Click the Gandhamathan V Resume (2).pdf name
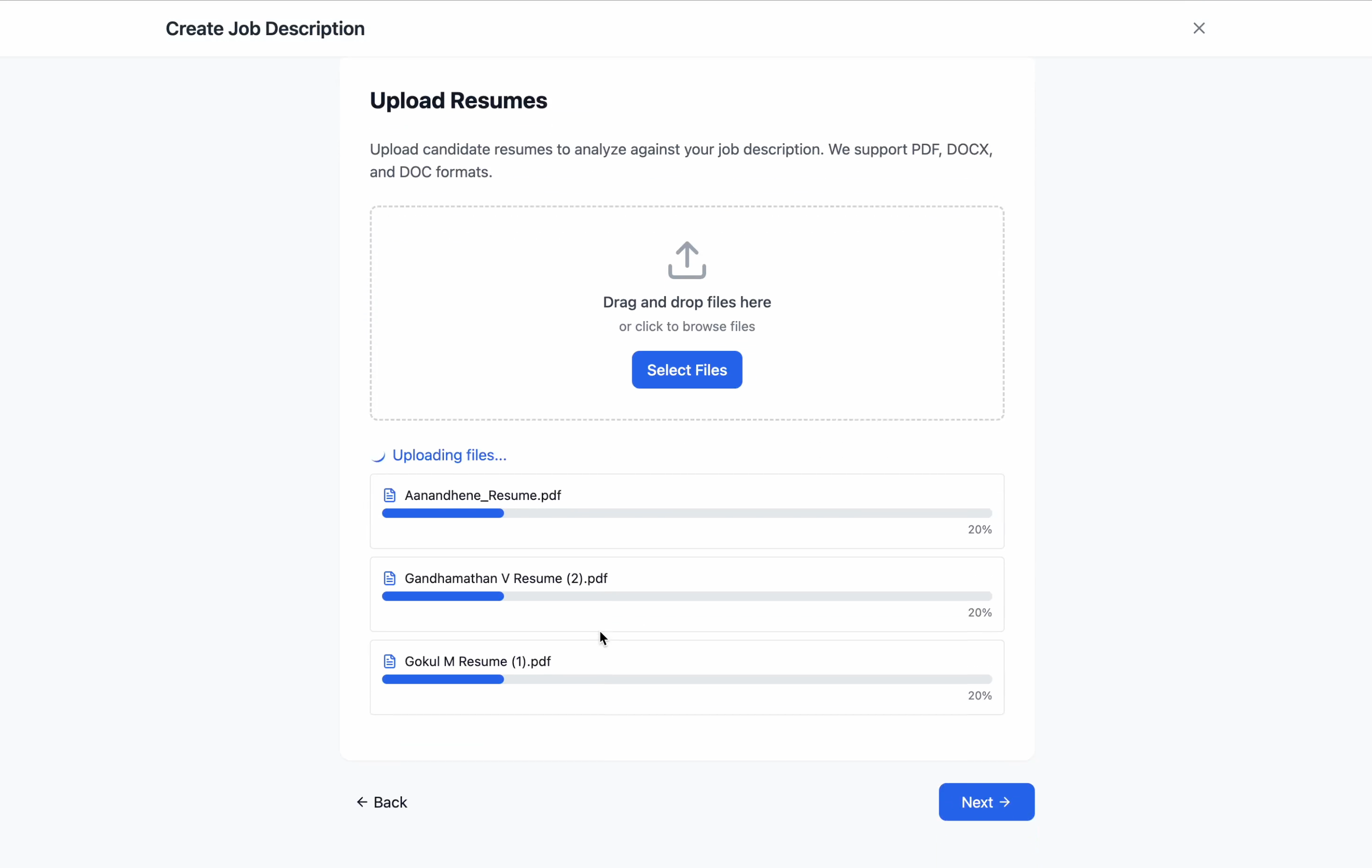1372x868 pixels. [506, 578]
